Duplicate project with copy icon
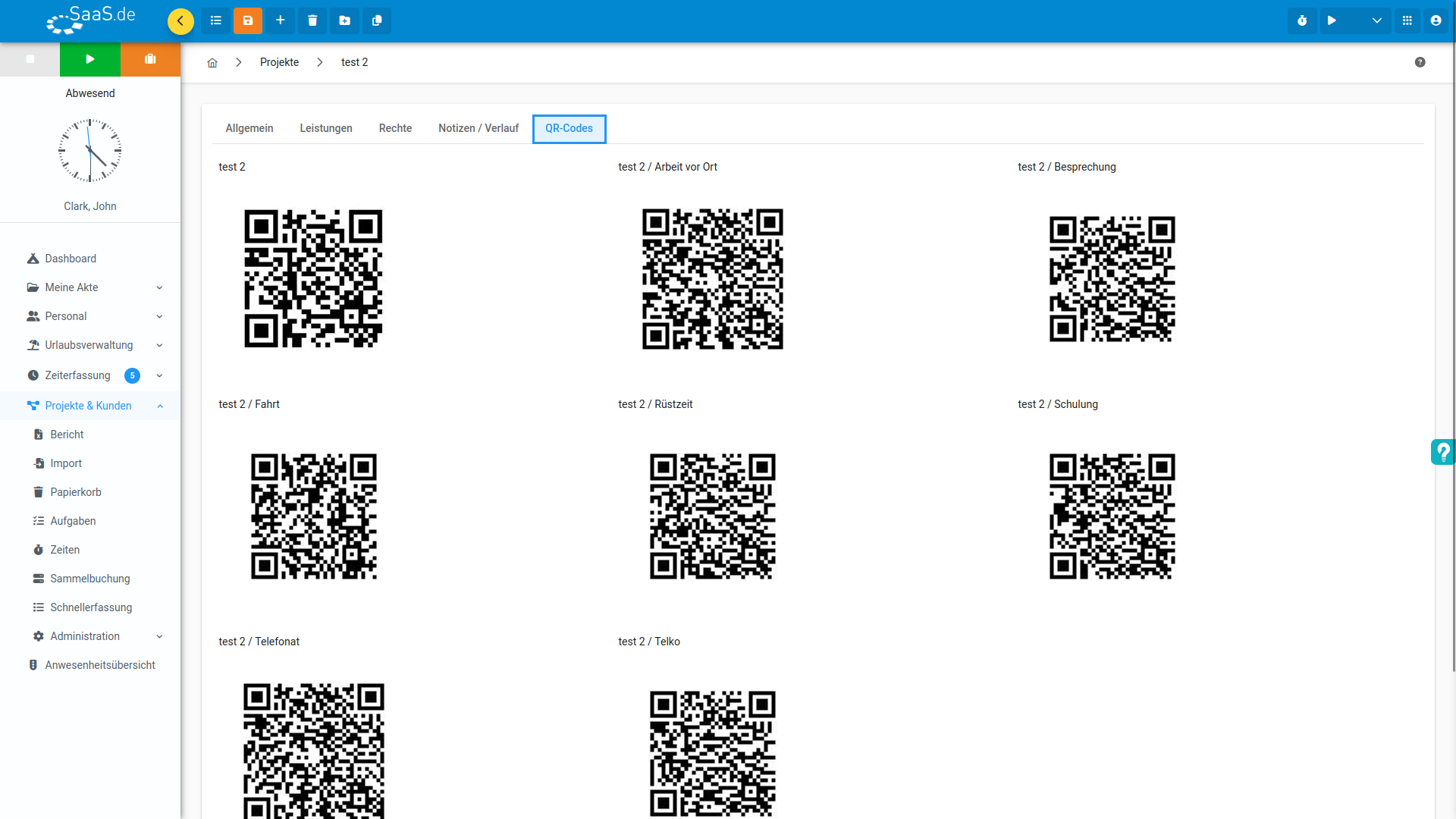The height and width of the screenshot is (819, 1456). (377, 20)
